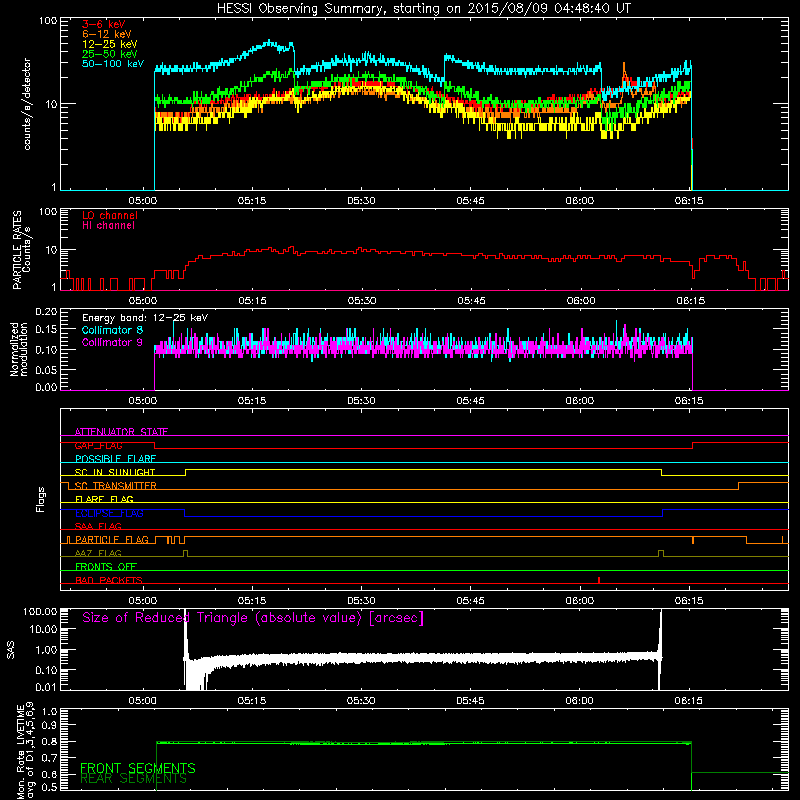Screen dimensions: 800x800
Task: Click the "FLARE_FLAG" flag label
Action: coord(104,499)
